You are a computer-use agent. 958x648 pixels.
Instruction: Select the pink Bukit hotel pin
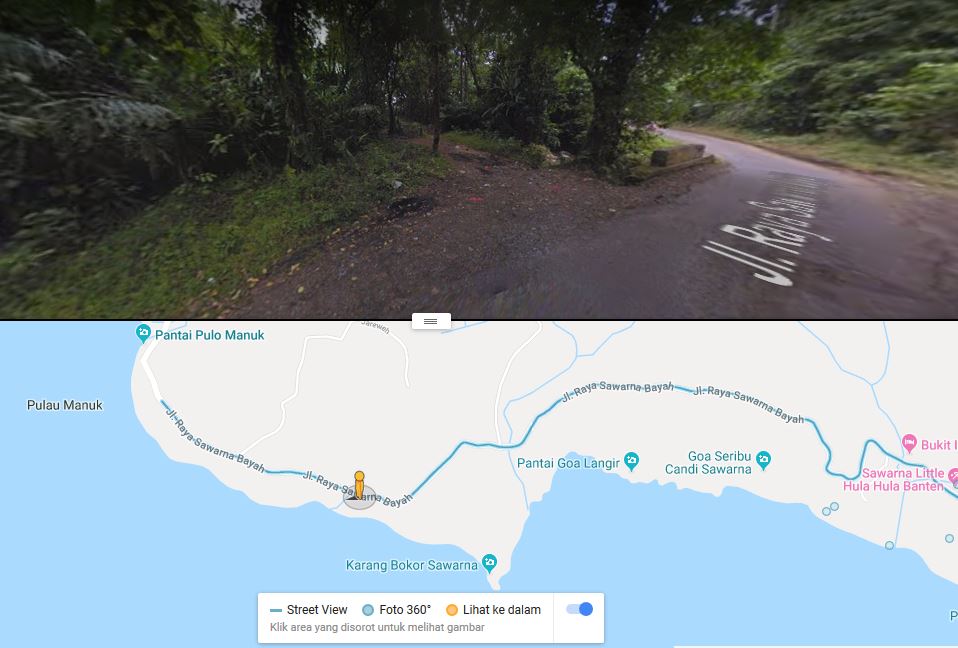(910, 442)
